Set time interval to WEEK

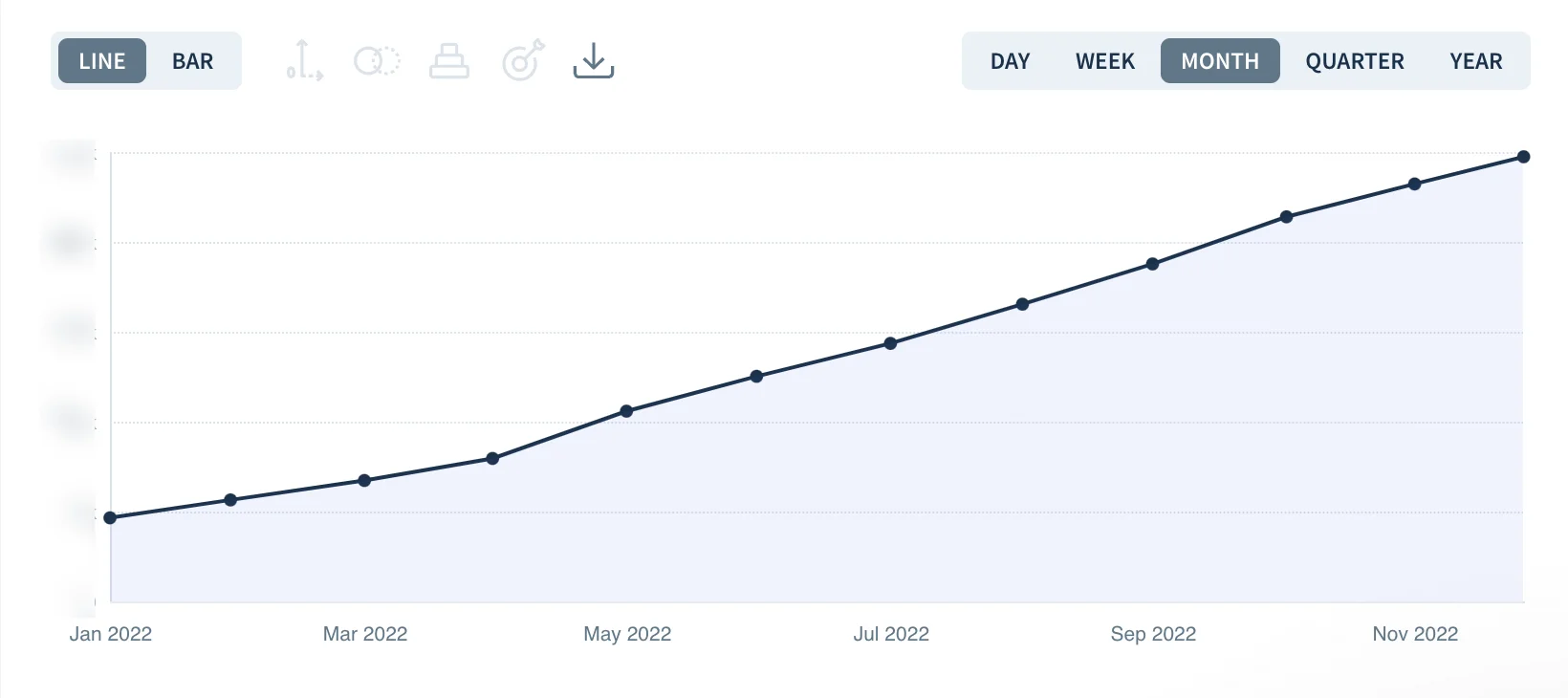1104,61
